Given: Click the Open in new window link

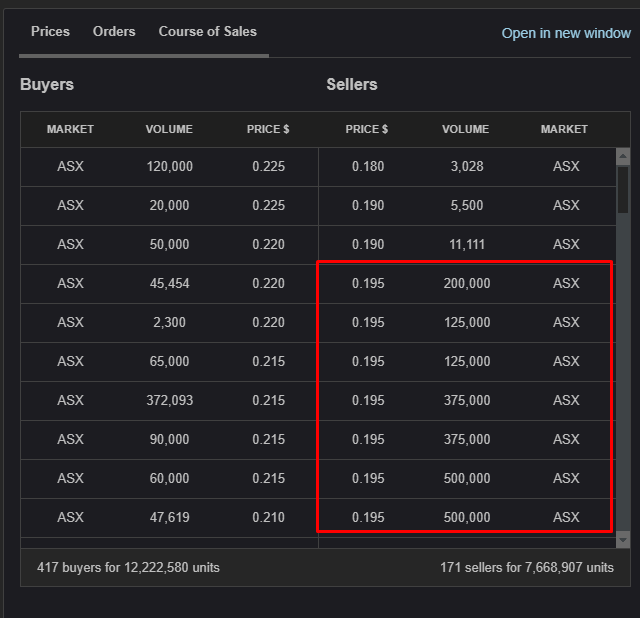Looking at the screenshot, I should 566,33.
